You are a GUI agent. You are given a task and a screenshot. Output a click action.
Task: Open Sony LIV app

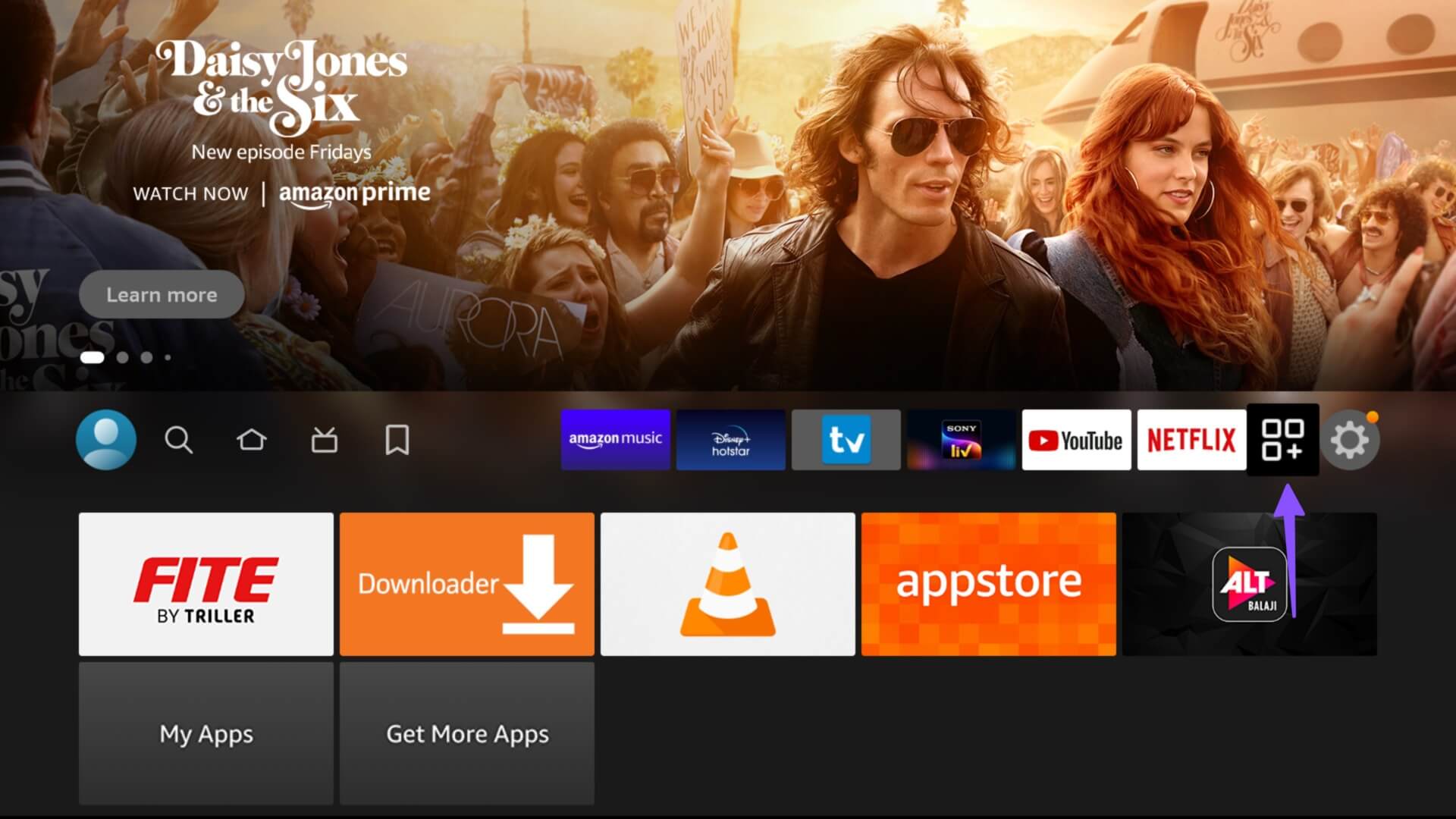pos(960,440)
